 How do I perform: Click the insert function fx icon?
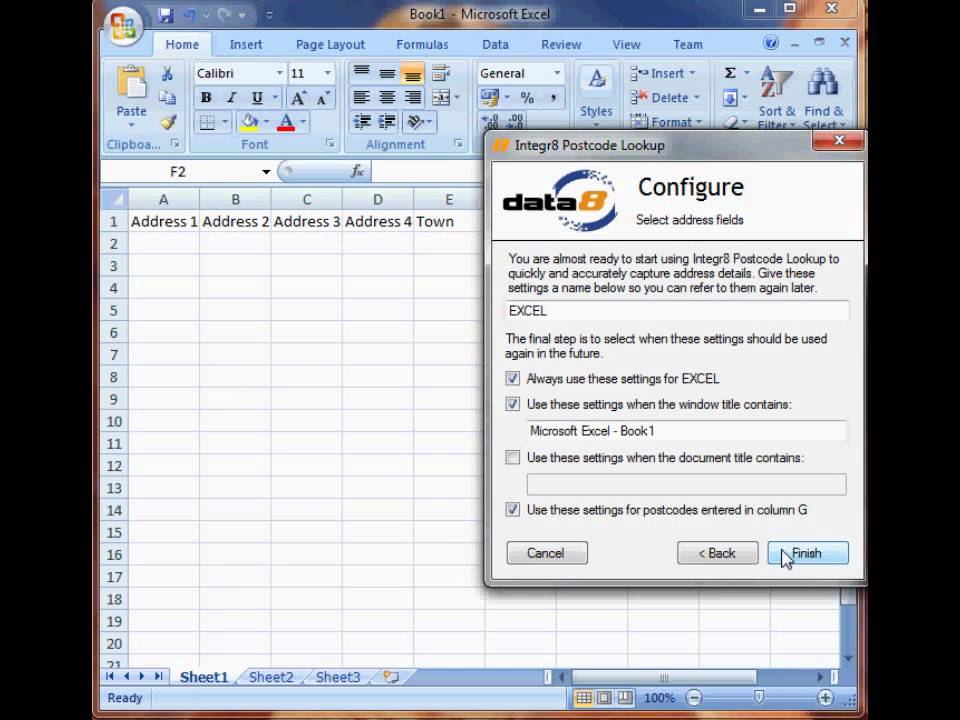[x=358, y=171]
